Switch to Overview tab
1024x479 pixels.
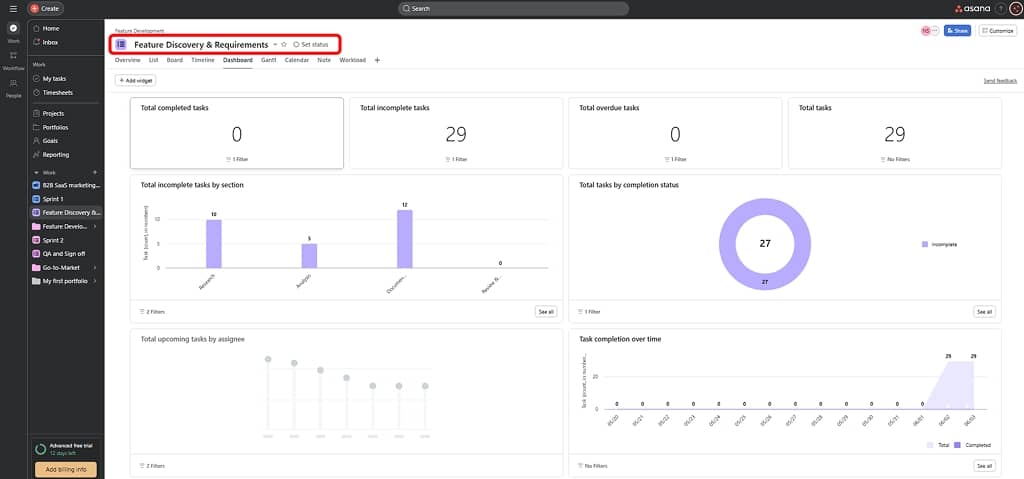click(x=127, y=60)
